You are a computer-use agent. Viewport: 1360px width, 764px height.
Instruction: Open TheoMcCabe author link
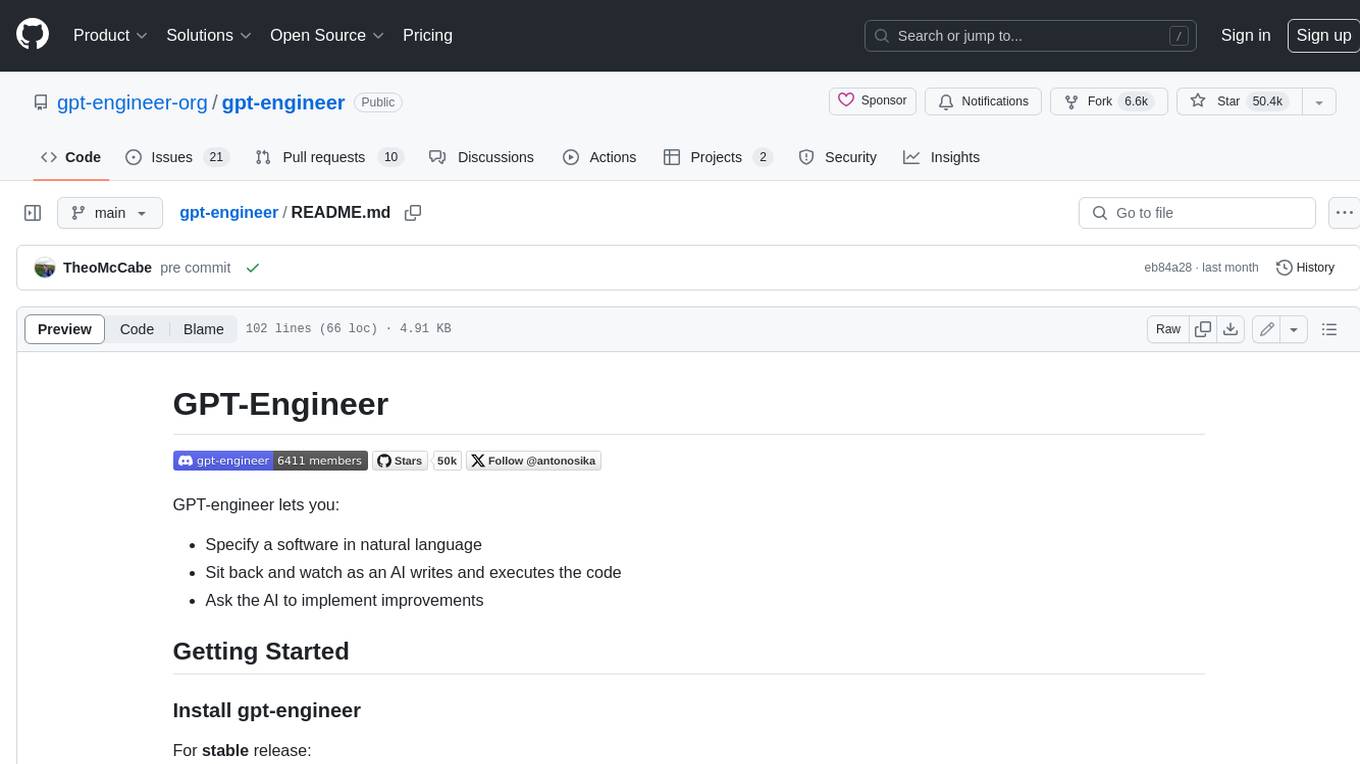[x=107, y=268]
